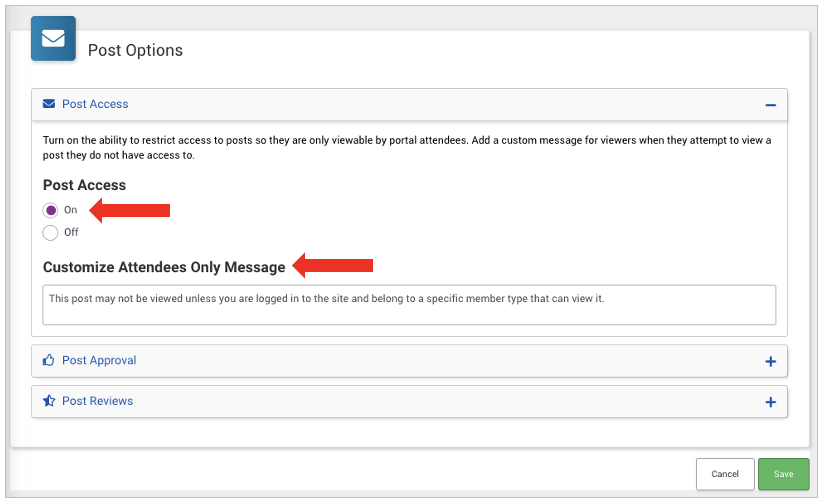Click the Off label text
This screenshot has height=502, width=822.
(71, 232)
